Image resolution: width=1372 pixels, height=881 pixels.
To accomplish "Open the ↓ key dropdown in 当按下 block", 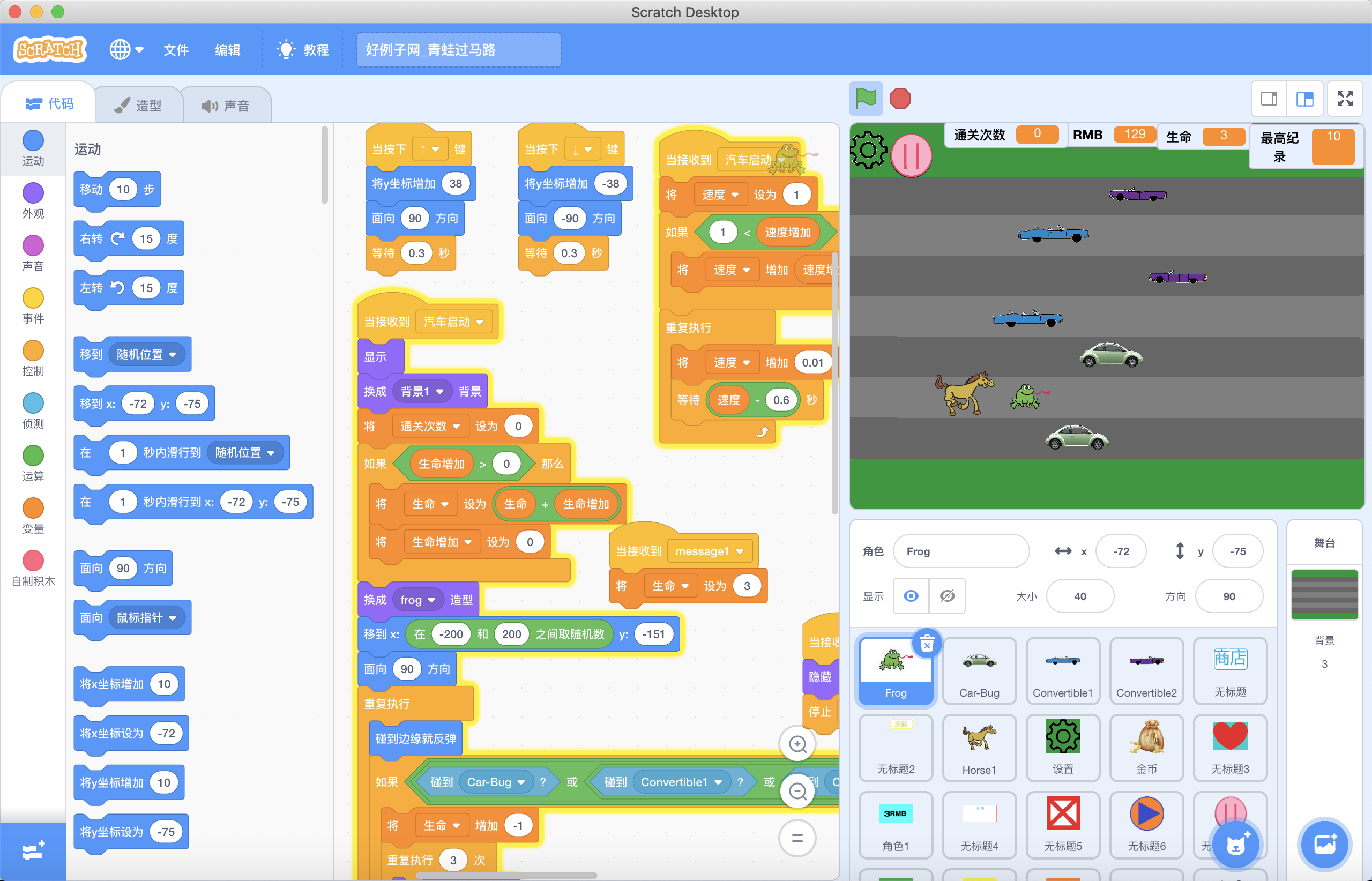I will 582,150.
